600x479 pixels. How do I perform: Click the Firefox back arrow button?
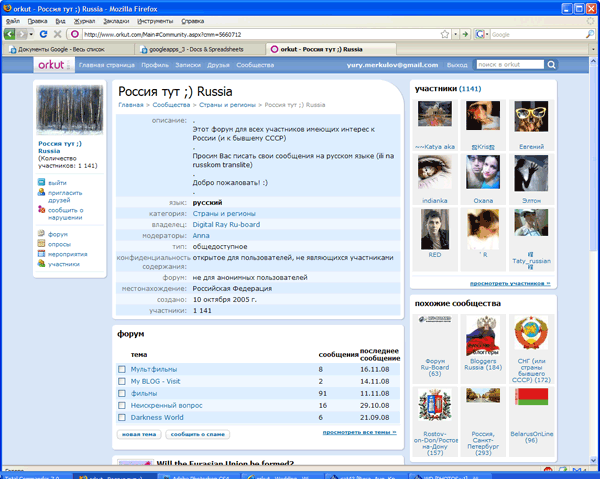click(x=10, y=34)
